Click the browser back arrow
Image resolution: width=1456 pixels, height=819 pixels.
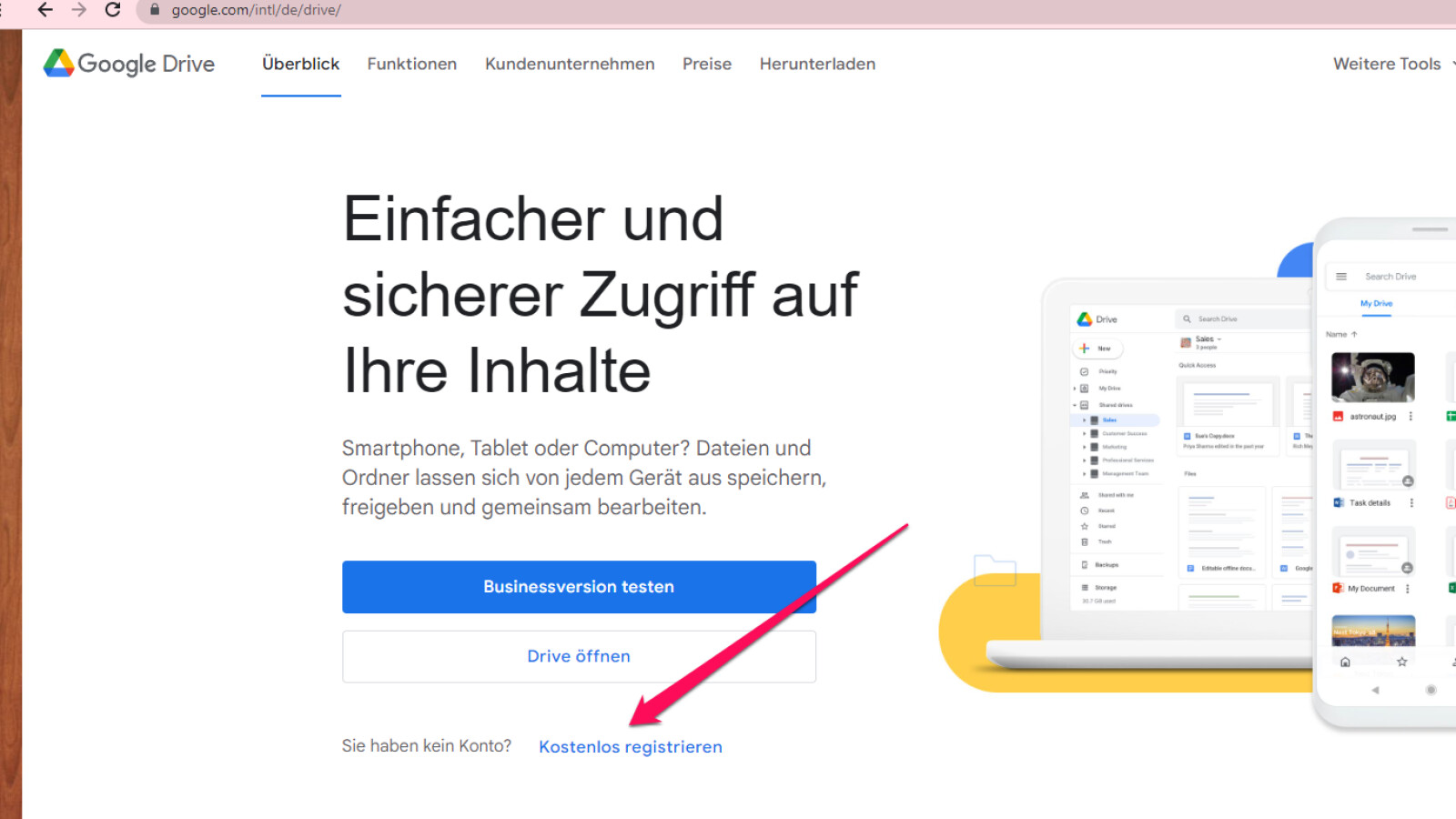point(45,10)
